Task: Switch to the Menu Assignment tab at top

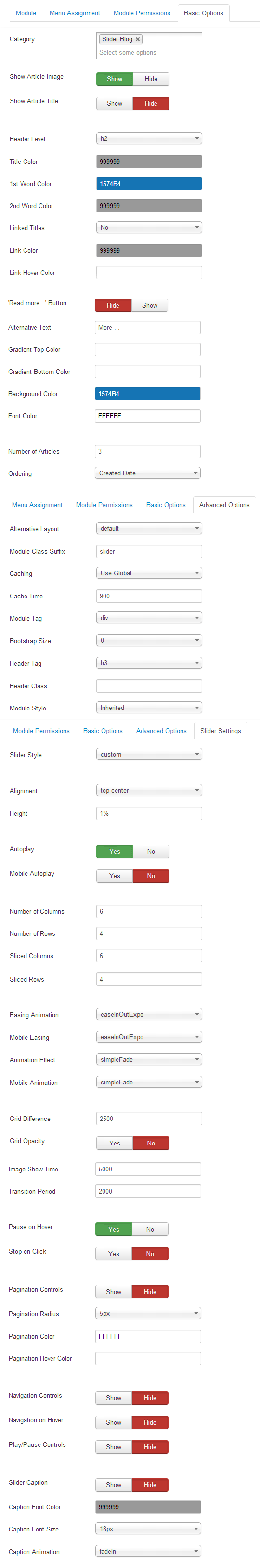Action: 75,13
